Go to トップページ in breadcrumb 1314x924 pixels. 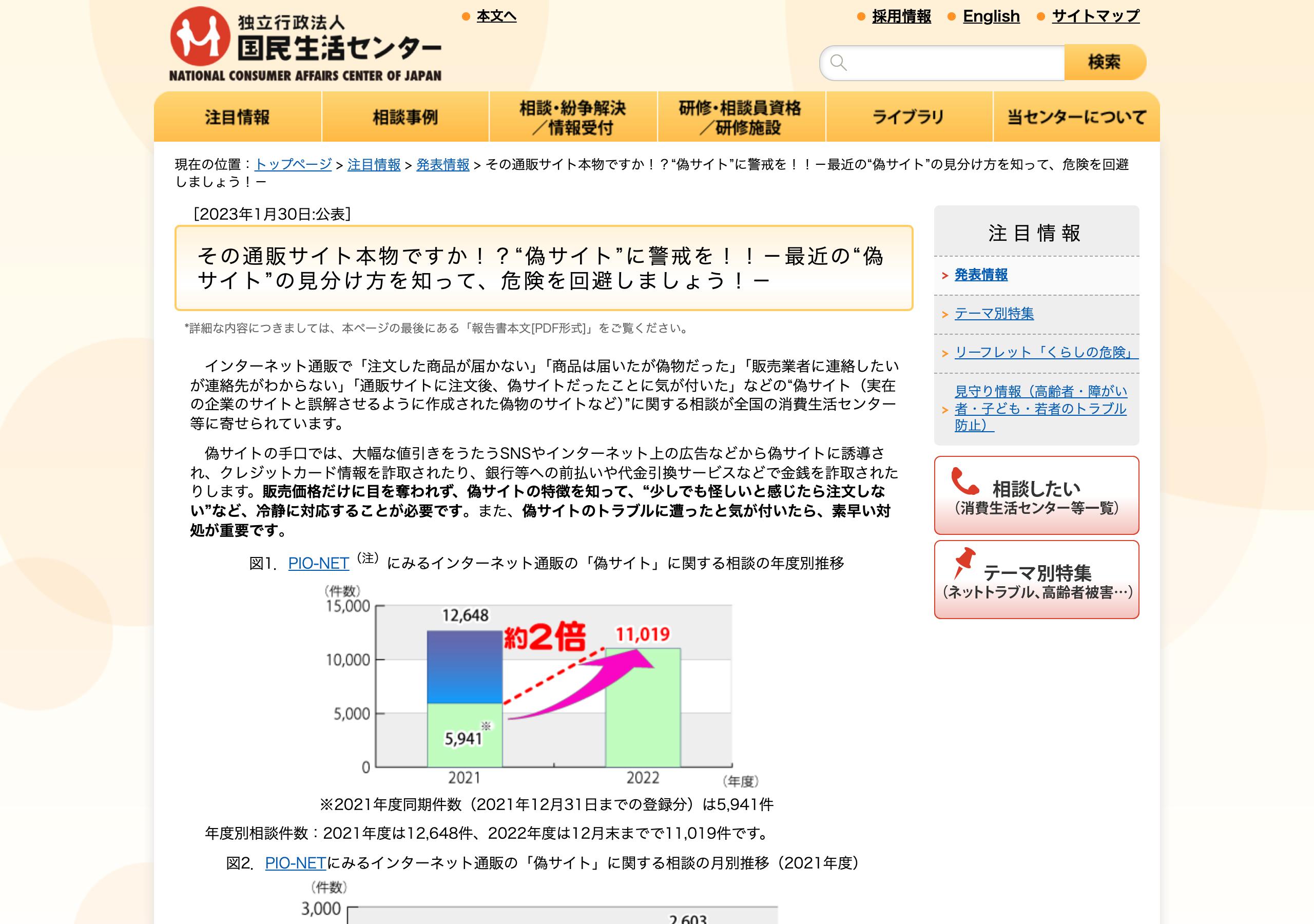coord(293,165)
